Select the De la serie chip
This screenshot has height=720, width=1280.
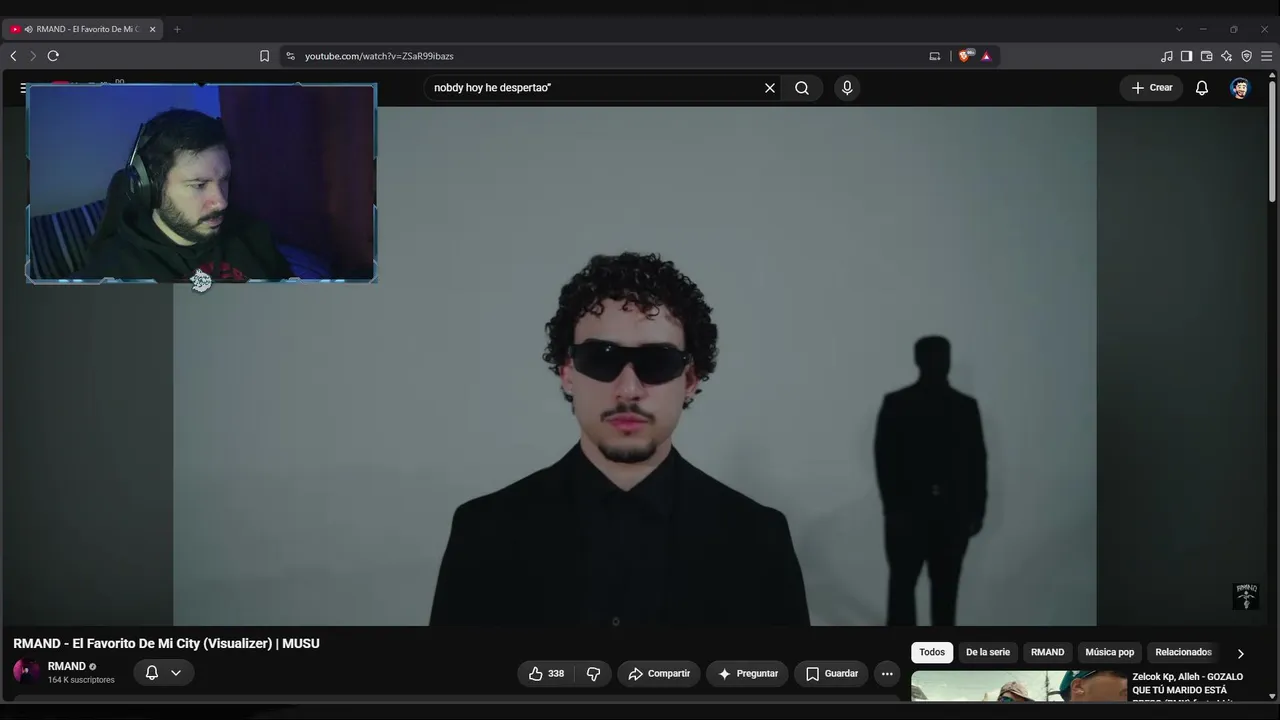[988, 652]
